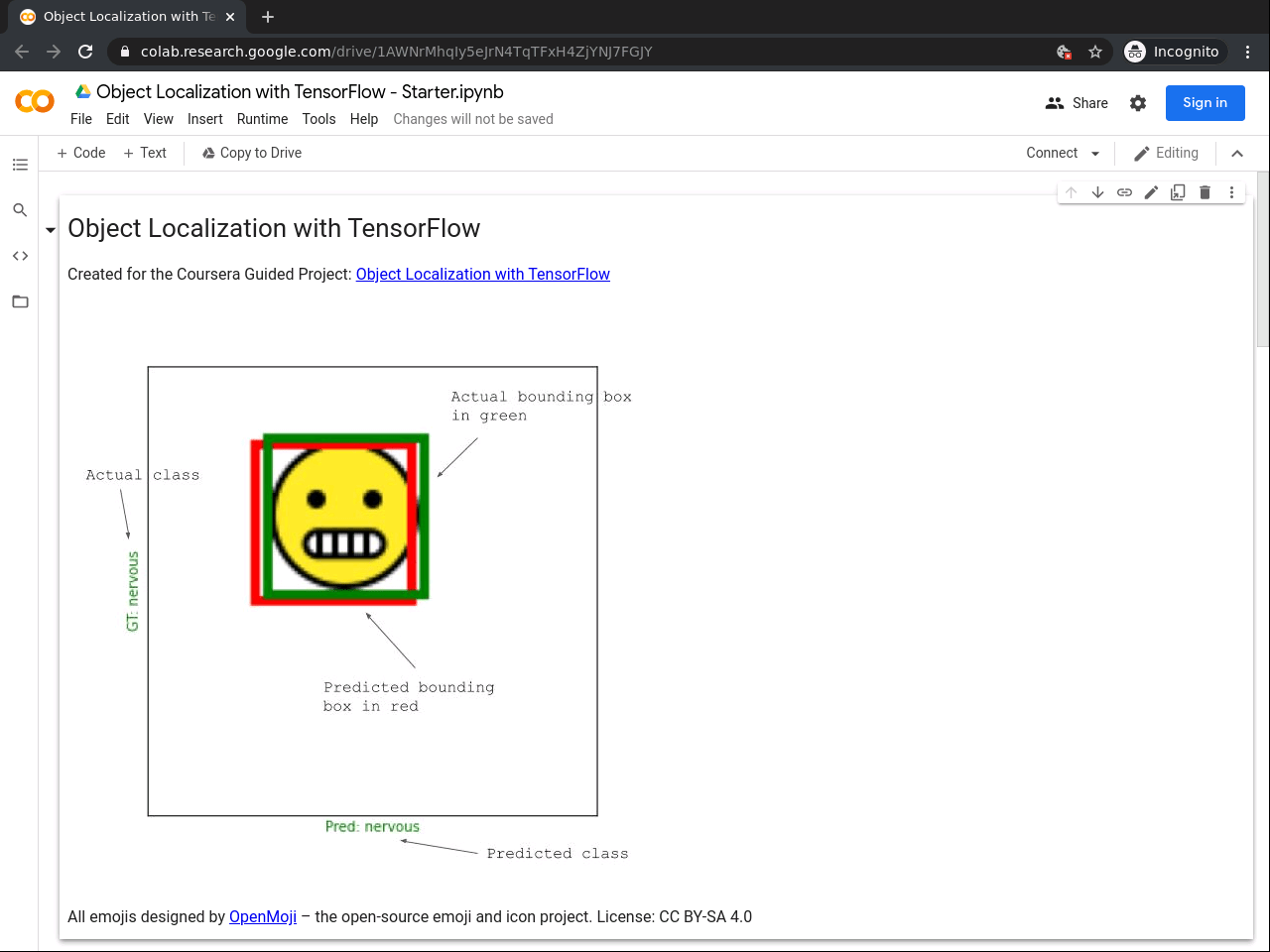This screenshot has height=952, width=1270.
Task: Collapse the header with the up chevron
Action: (1237, 154)
